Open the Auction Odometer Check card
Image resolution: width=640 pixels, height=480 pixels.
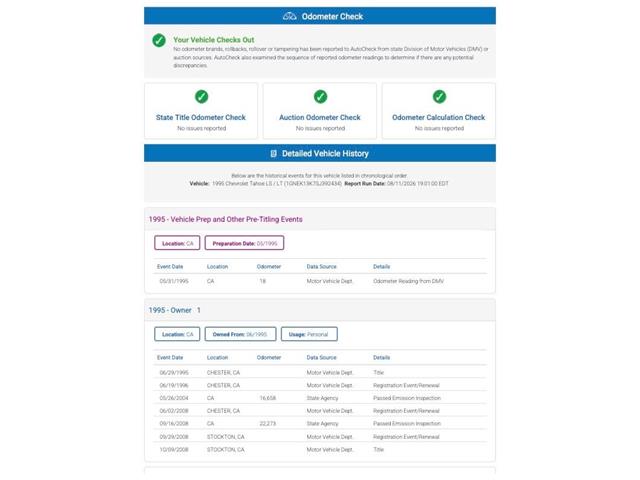320,111
